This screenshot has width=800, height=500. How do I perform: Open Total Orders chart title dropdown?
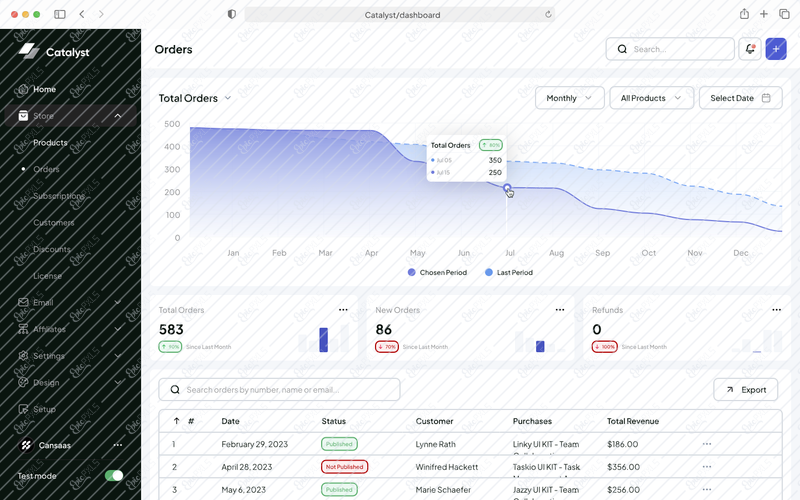228,98
